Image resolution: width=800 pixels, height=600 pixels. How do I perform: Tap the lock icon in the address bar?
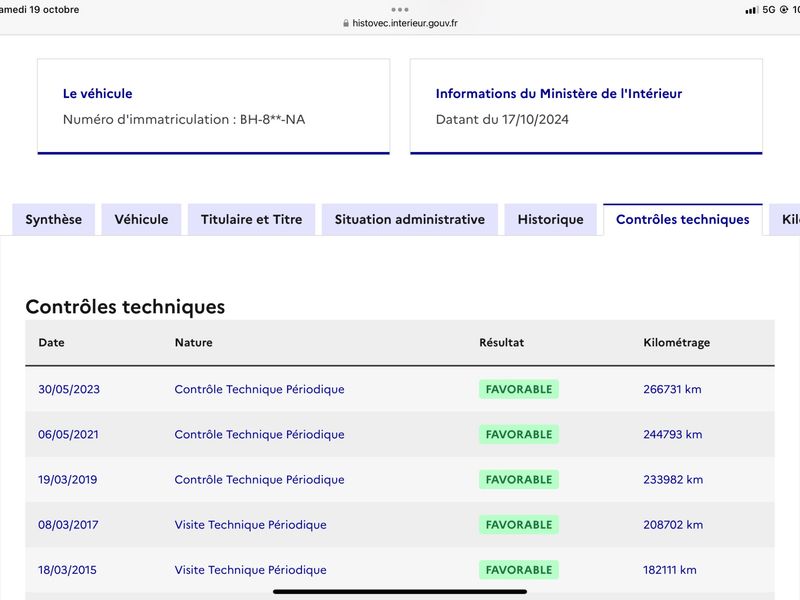[346, 23]
